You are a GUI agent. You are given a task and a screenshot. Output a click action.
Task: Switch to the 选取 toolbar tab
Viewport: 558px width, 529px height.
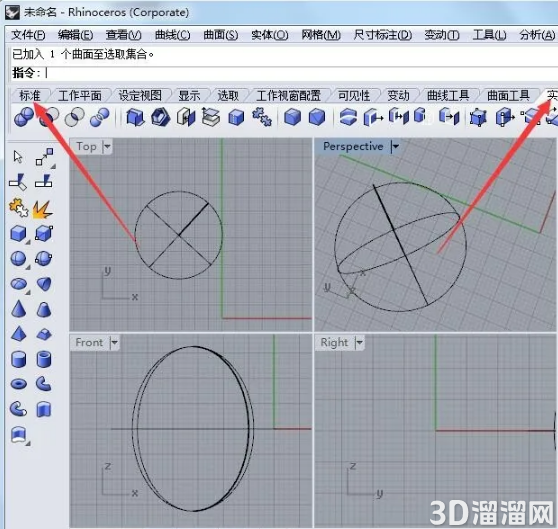point(228,96)
